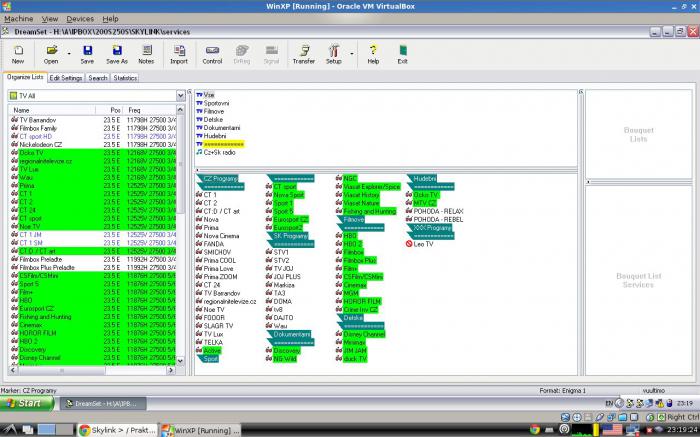Click the service list up scroll arrow
700x437 pixels.
click(x=180, y=109)
